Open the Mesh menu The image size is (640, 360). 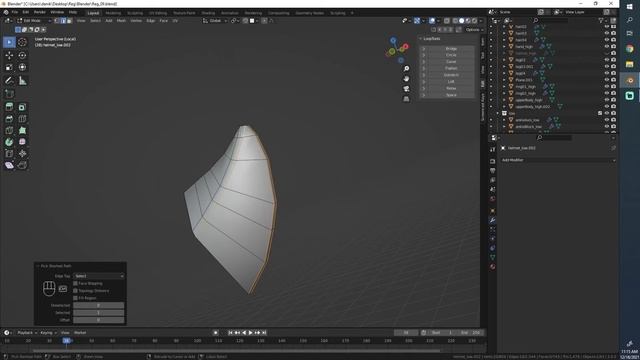point(122,20)
